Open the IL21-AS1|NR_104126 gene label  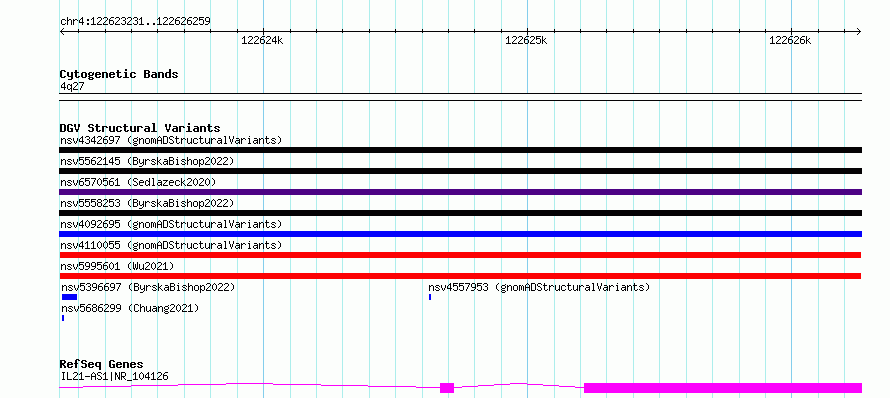click(114, 376)
